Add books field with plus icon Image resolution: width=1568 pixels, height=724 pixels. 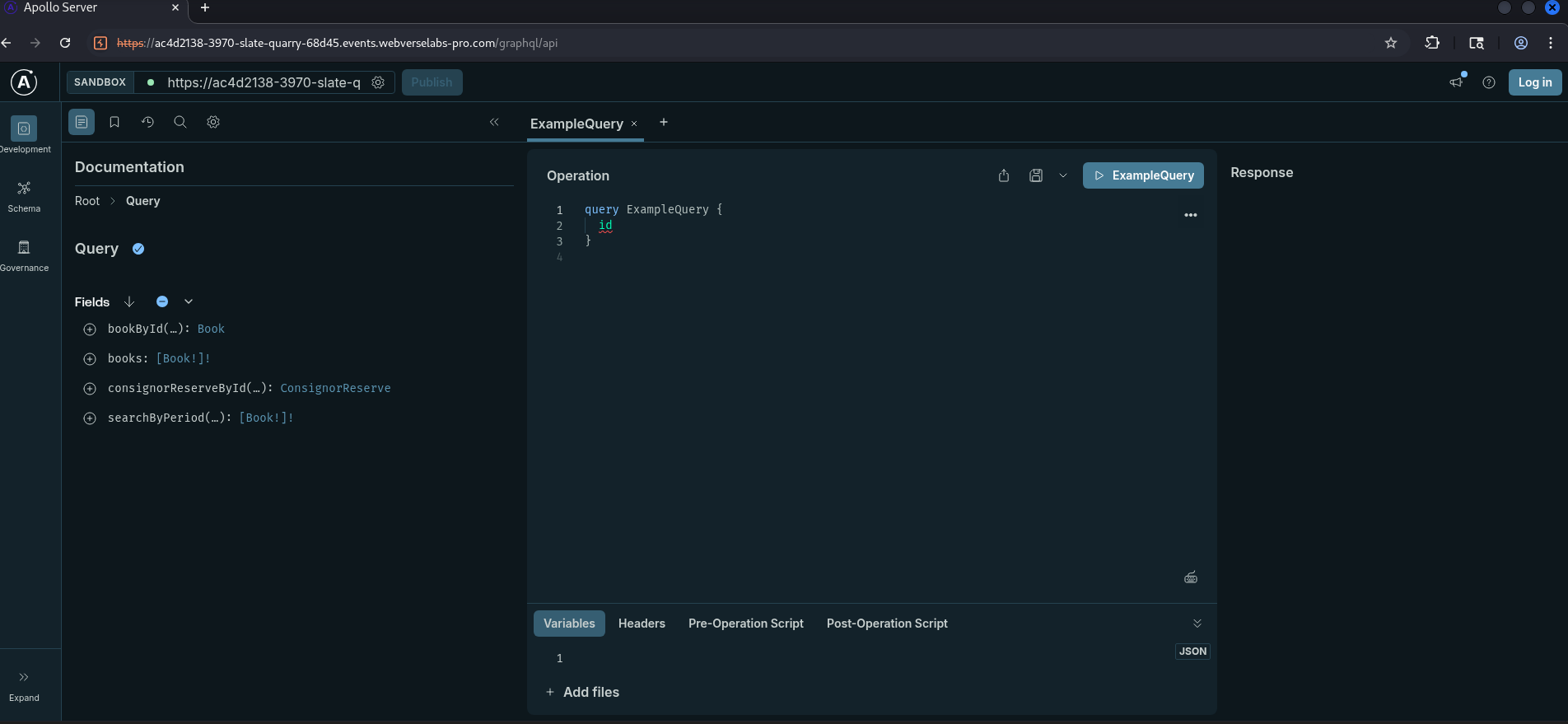pyautogui.click(x=90, y=359)
